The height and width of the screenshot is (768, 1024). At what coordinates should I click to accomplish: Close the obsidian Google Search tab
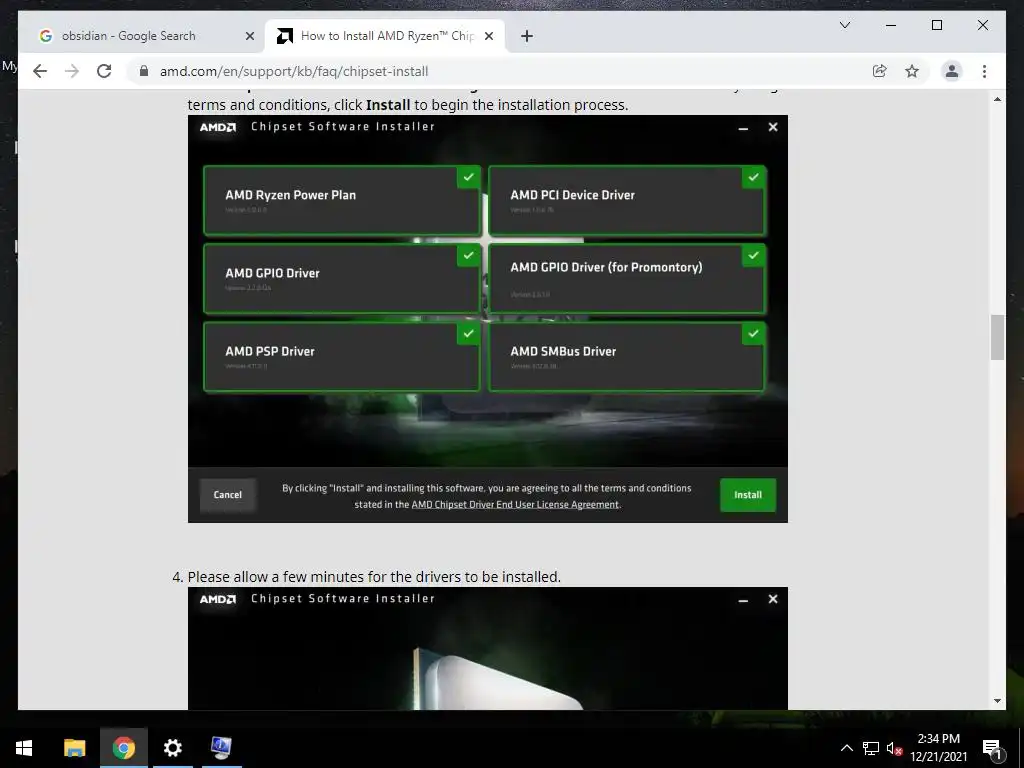coord(249,36)
